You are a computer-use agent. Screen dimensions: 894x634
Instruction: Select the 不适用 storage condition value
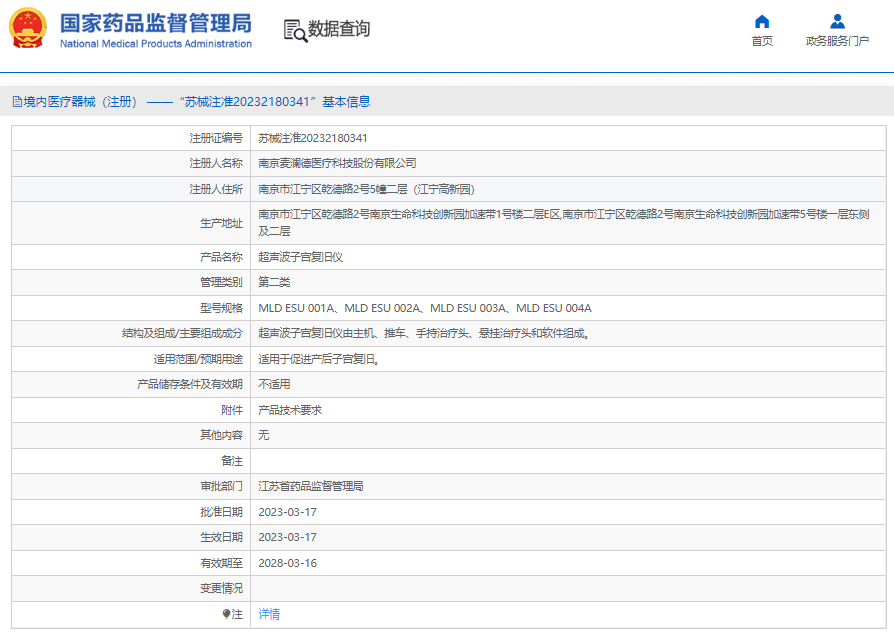(274, 384)
